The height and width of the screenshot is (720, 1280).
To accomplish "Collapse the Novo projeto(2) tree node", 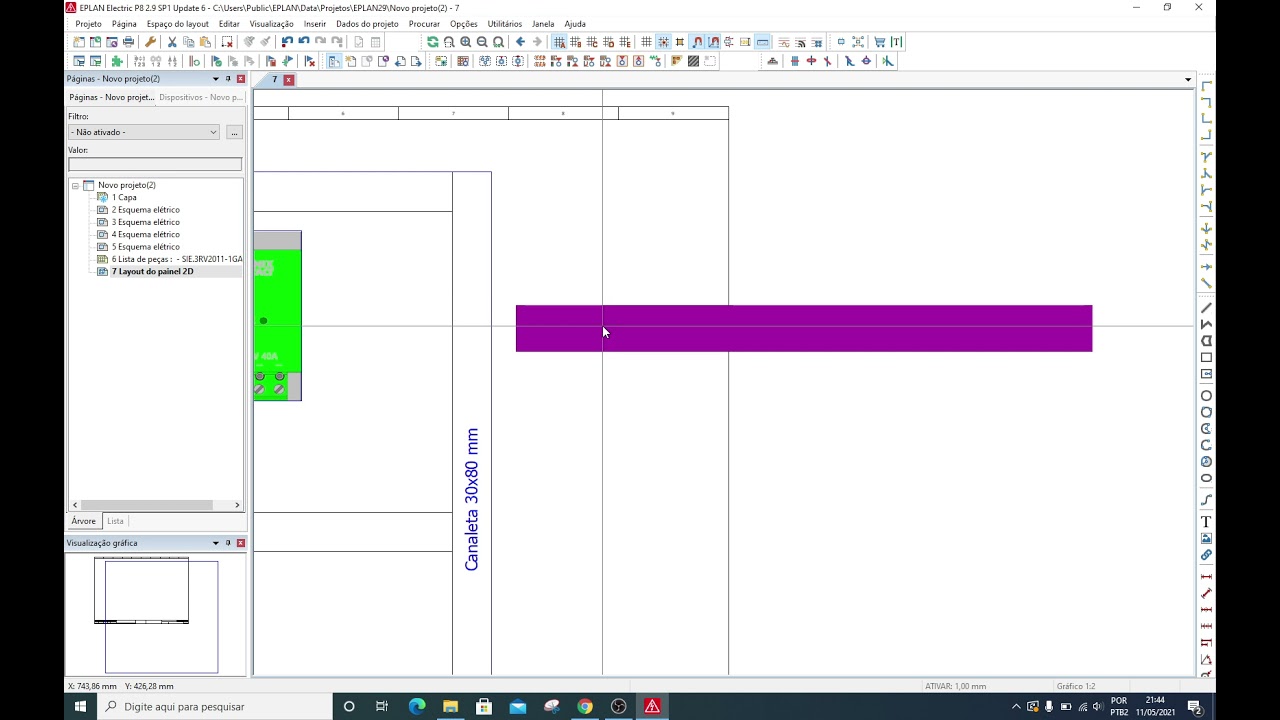I will pyautogui.click(x=75, y=185).
